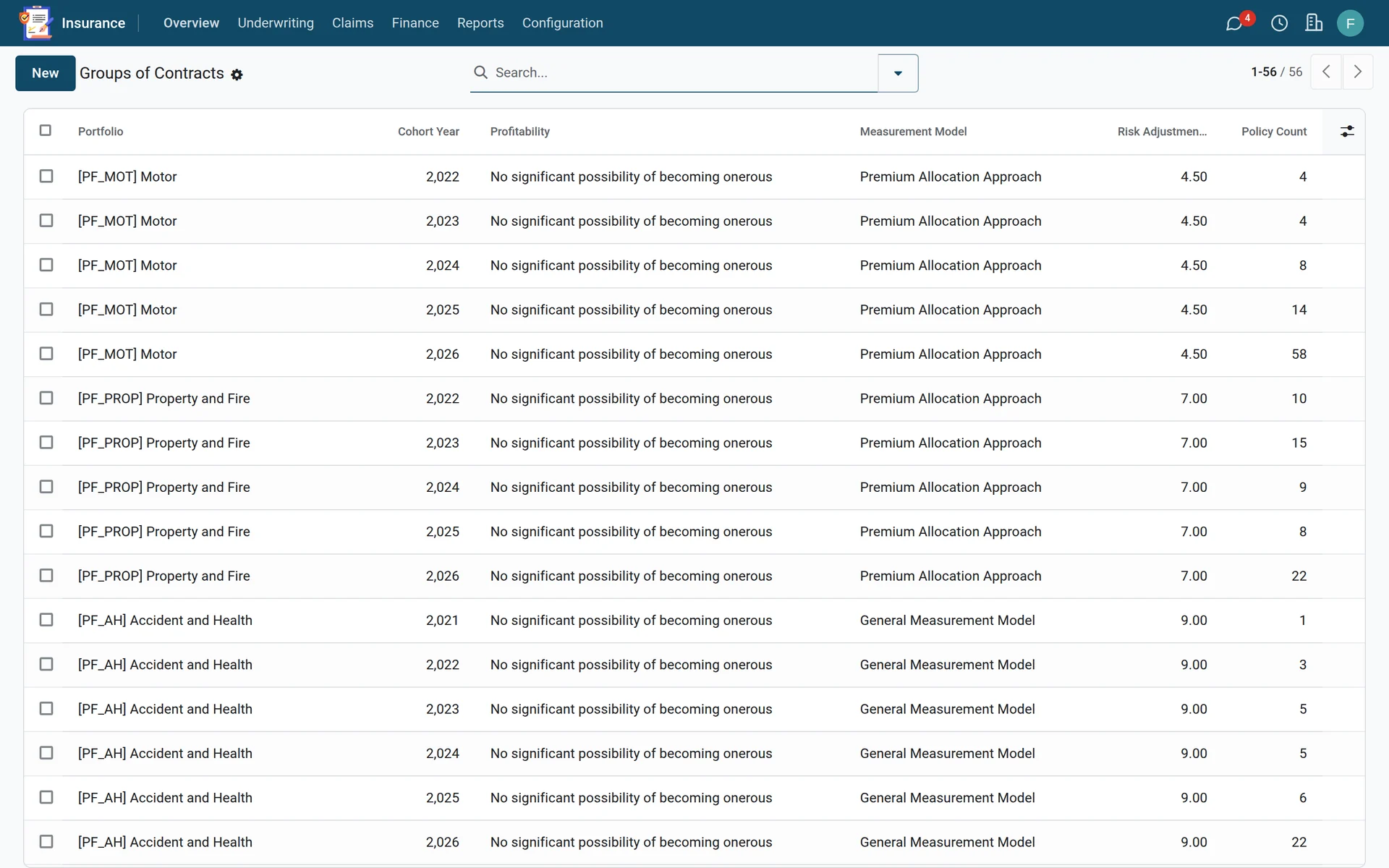Image resolution: width=1389 pixels, height=868 pixels.
Task: Sort by the Cohort Year column header
Action: click(428, 132)
